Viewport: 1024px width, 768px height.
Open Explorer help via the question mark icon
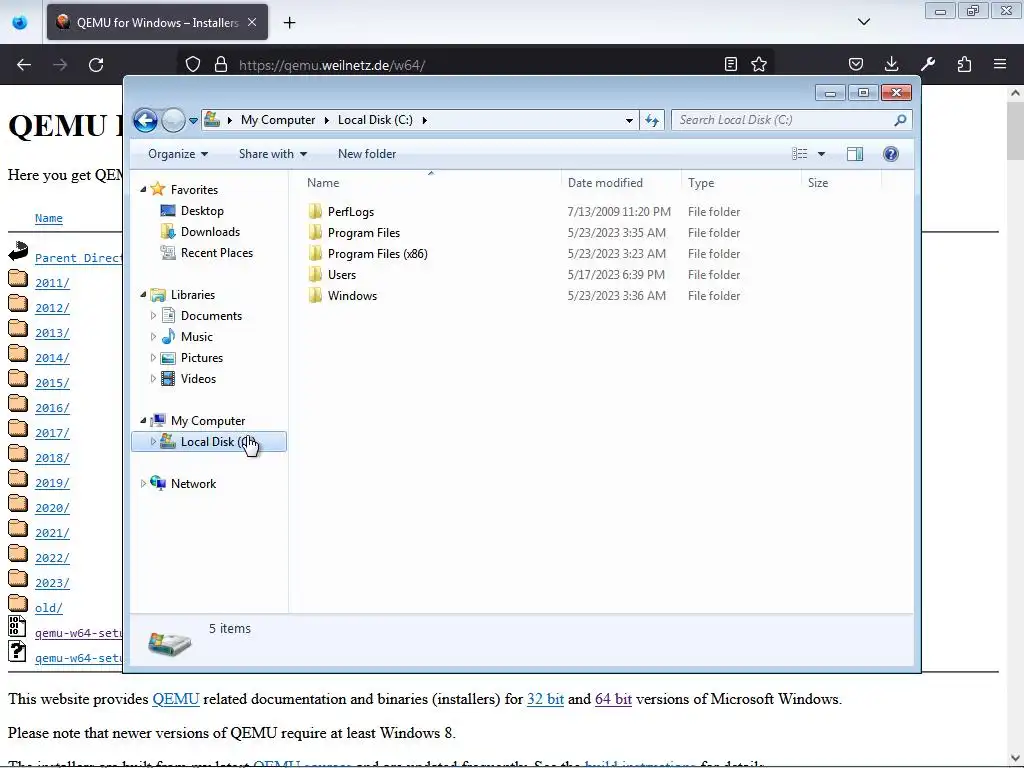(x=891, y=154)
